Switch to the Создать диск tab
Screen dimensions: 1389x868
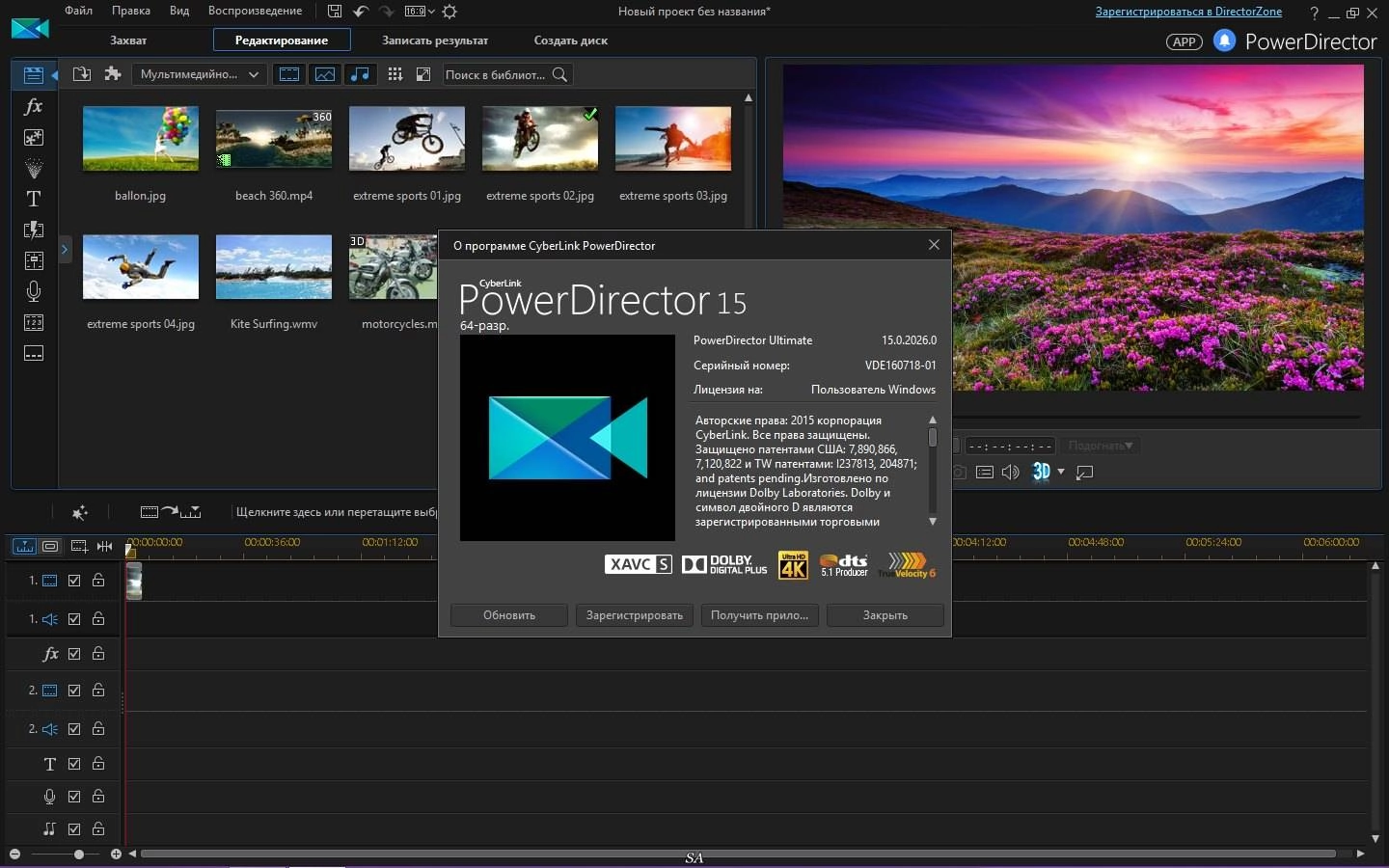pyautogui.click(x=571, y=41)
